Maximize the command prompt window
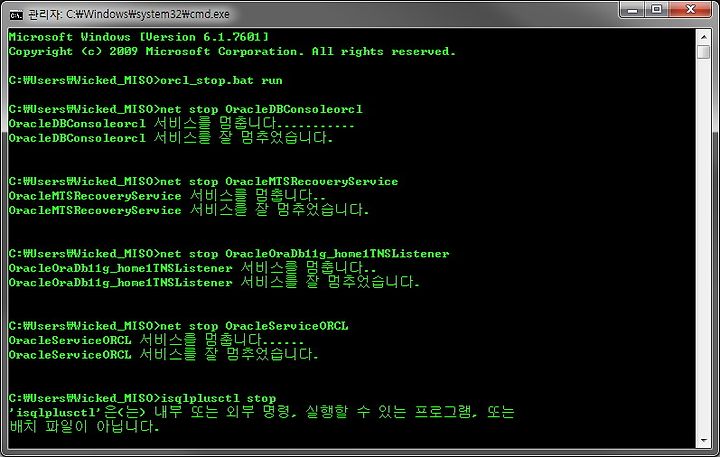Viewport: 720px width, 457px height. pos(657,9)
